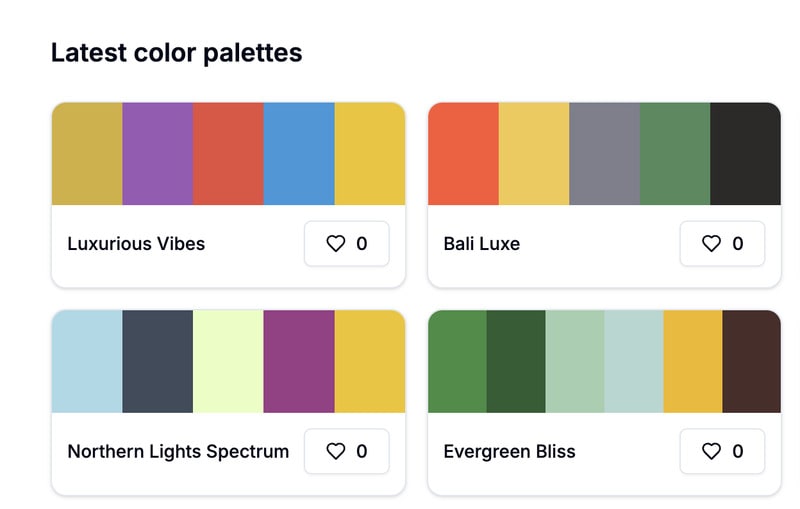Open the Luxurious Vibes palette title

[136, 244]
